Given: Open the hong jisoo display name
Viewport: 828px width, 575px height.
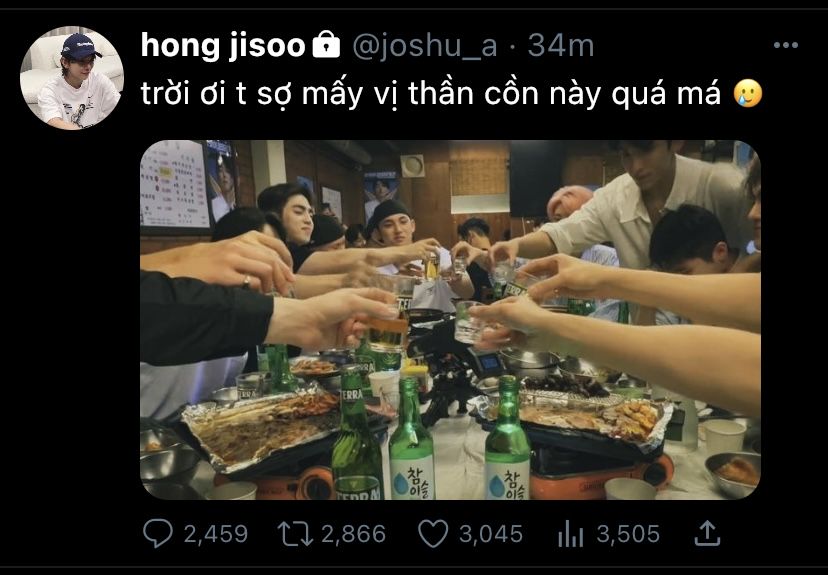Looking at the screenshot, I should point(223,46).
